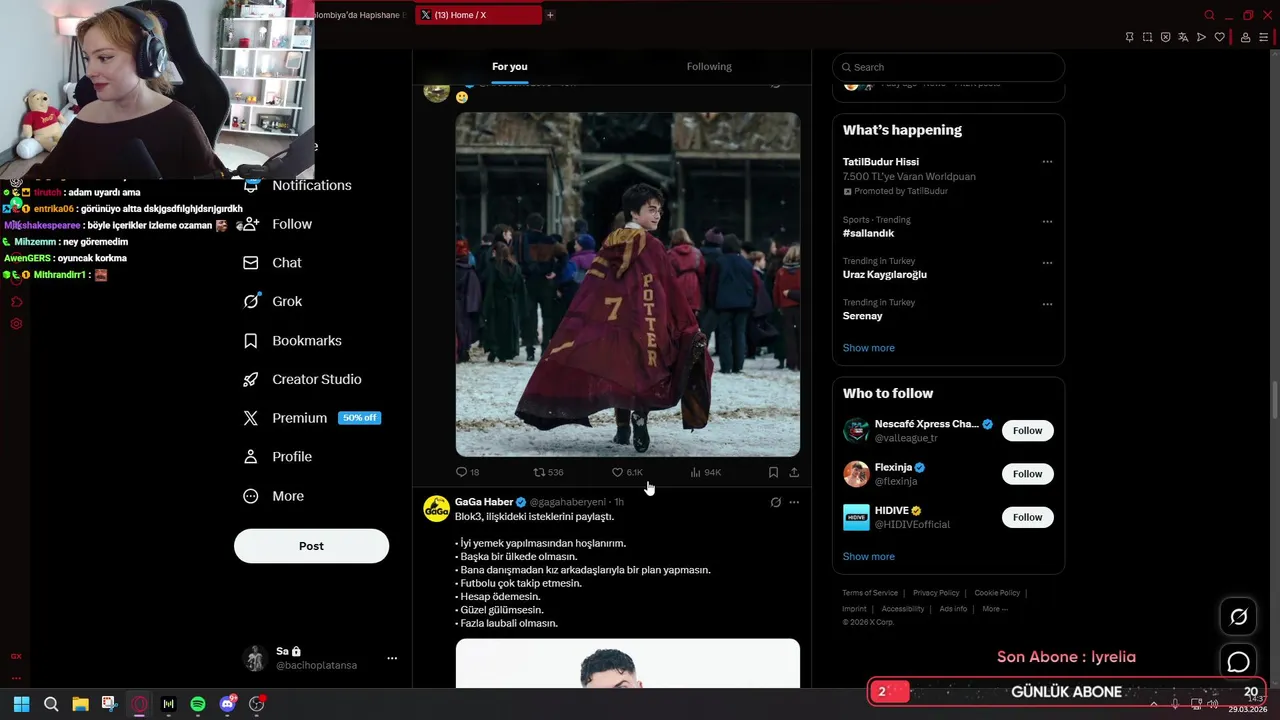The height and width of the screenshot is (720, 1280).
Task: Expand the footer More ··· menu
Action: pyautogui.click(x=995, y=609)
